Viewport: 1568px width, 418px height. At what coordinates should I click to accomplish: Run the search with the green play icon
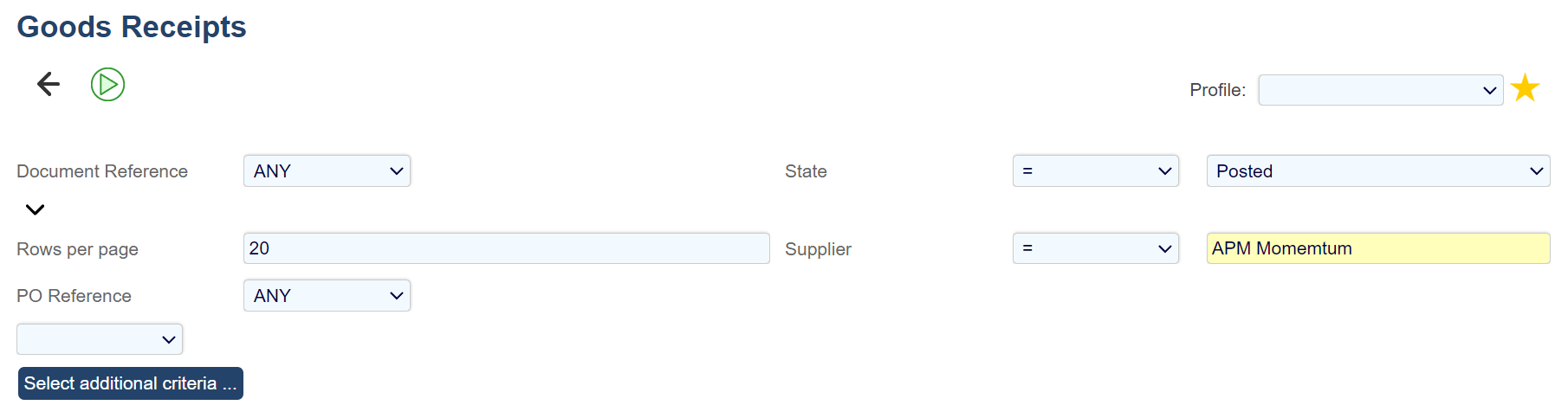pos(108,85)
